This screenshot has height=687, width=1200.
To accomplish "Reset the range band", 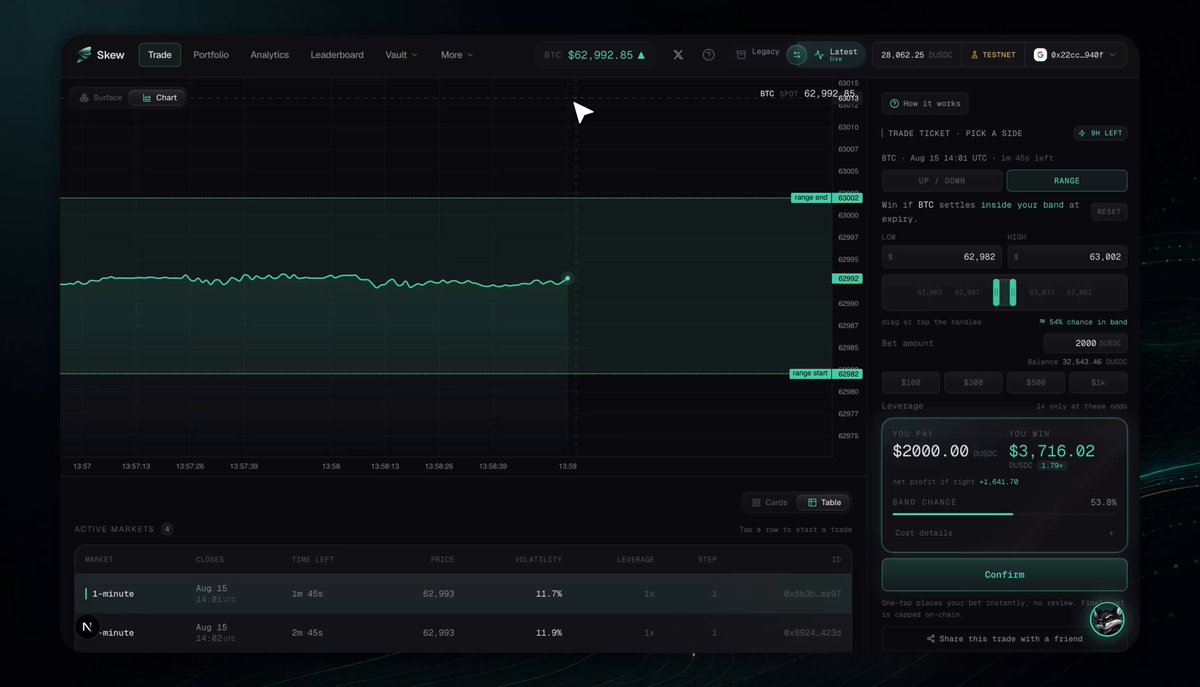I will pyautogui.click(x=1108, y=212).
